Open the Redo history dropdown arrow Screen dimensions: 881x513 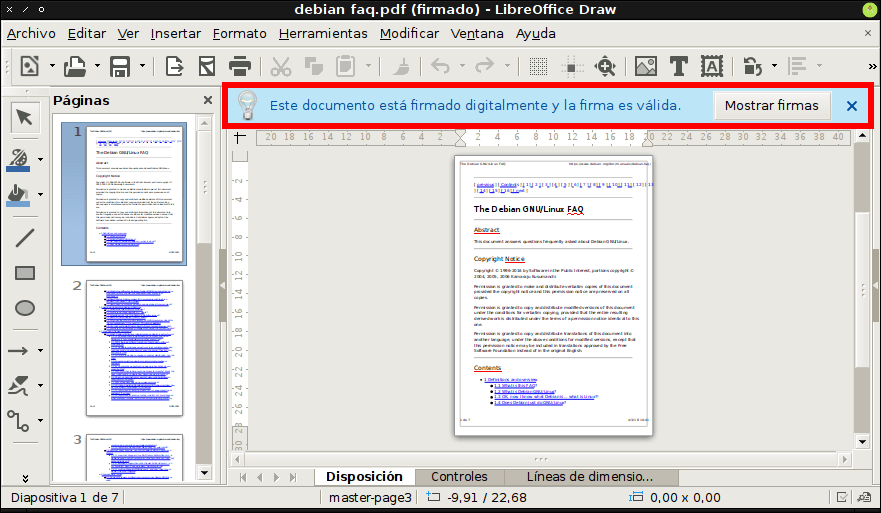point(507,66)
